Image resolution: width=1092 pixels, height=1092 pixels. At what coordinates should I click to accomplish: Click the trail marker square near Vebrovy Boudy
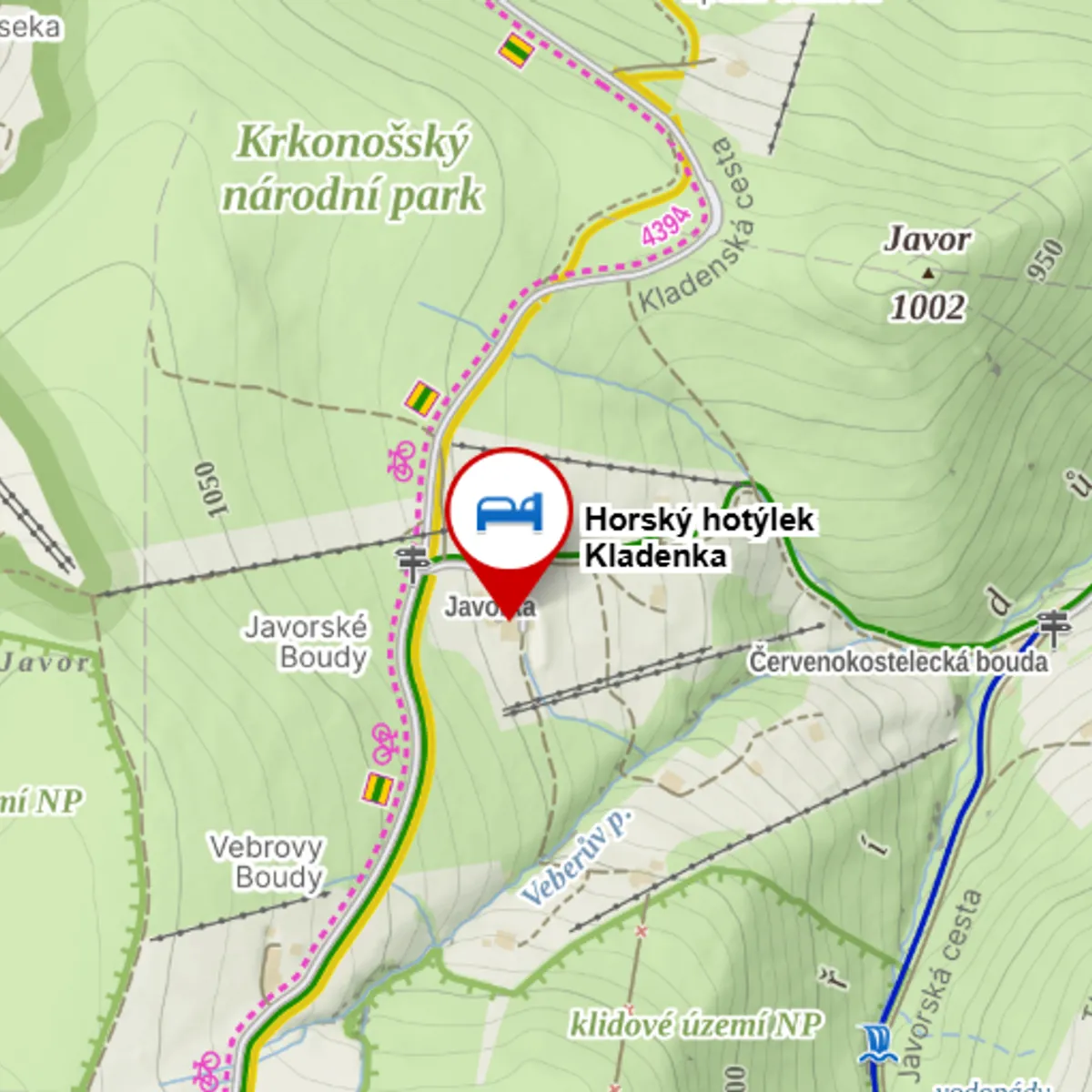(378, 789)
